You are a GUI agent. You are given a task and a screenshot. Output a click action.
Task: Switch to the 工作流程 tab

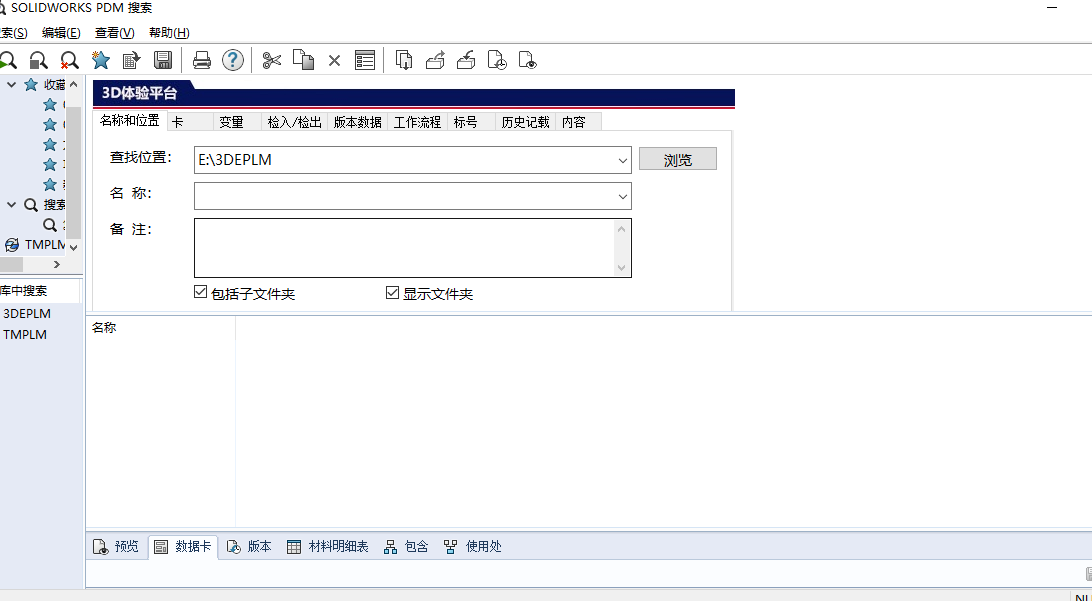(x=417, y=122)
